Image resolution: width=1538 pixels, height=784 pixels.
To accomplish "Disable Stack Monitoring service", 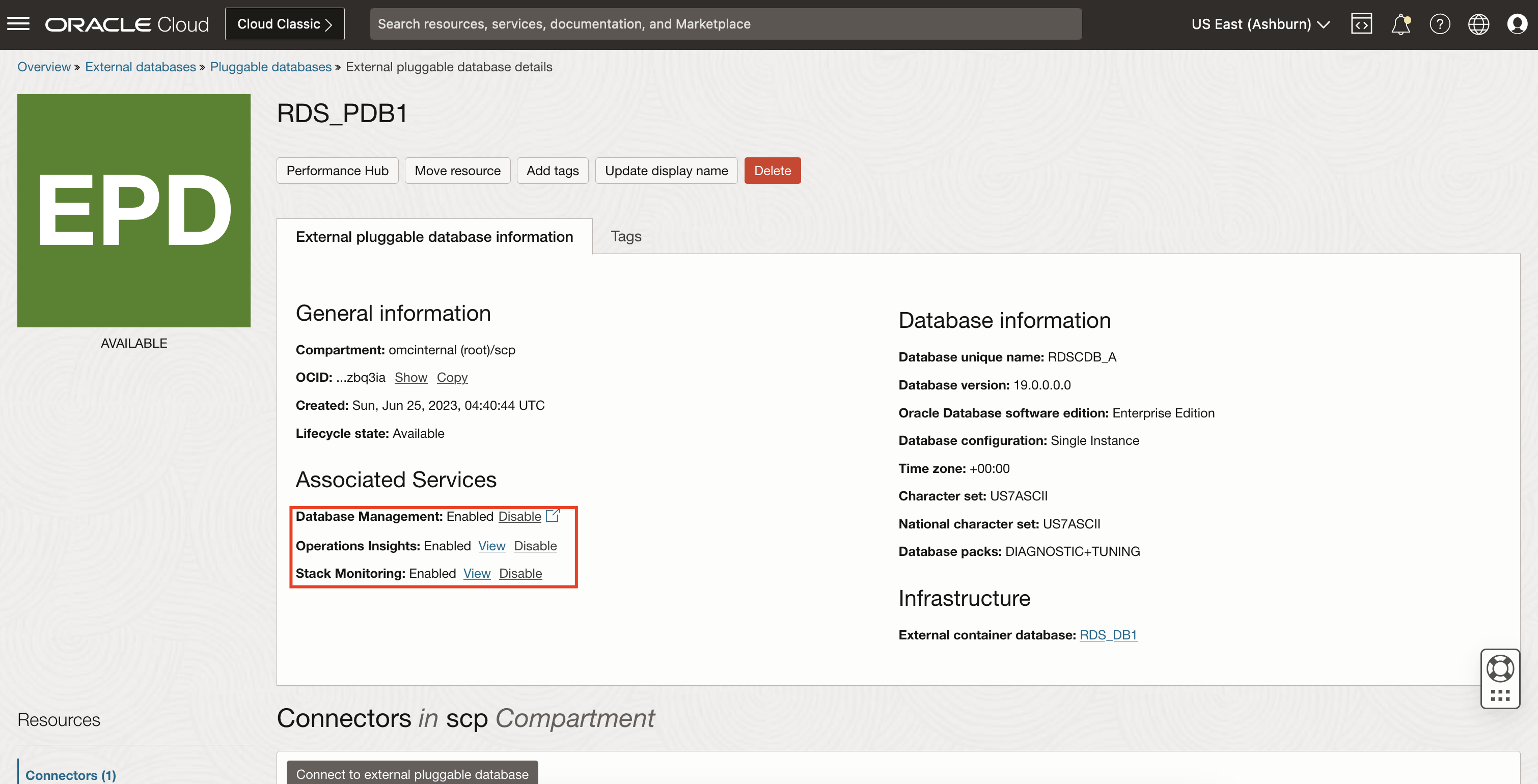I will coord(520,573).
